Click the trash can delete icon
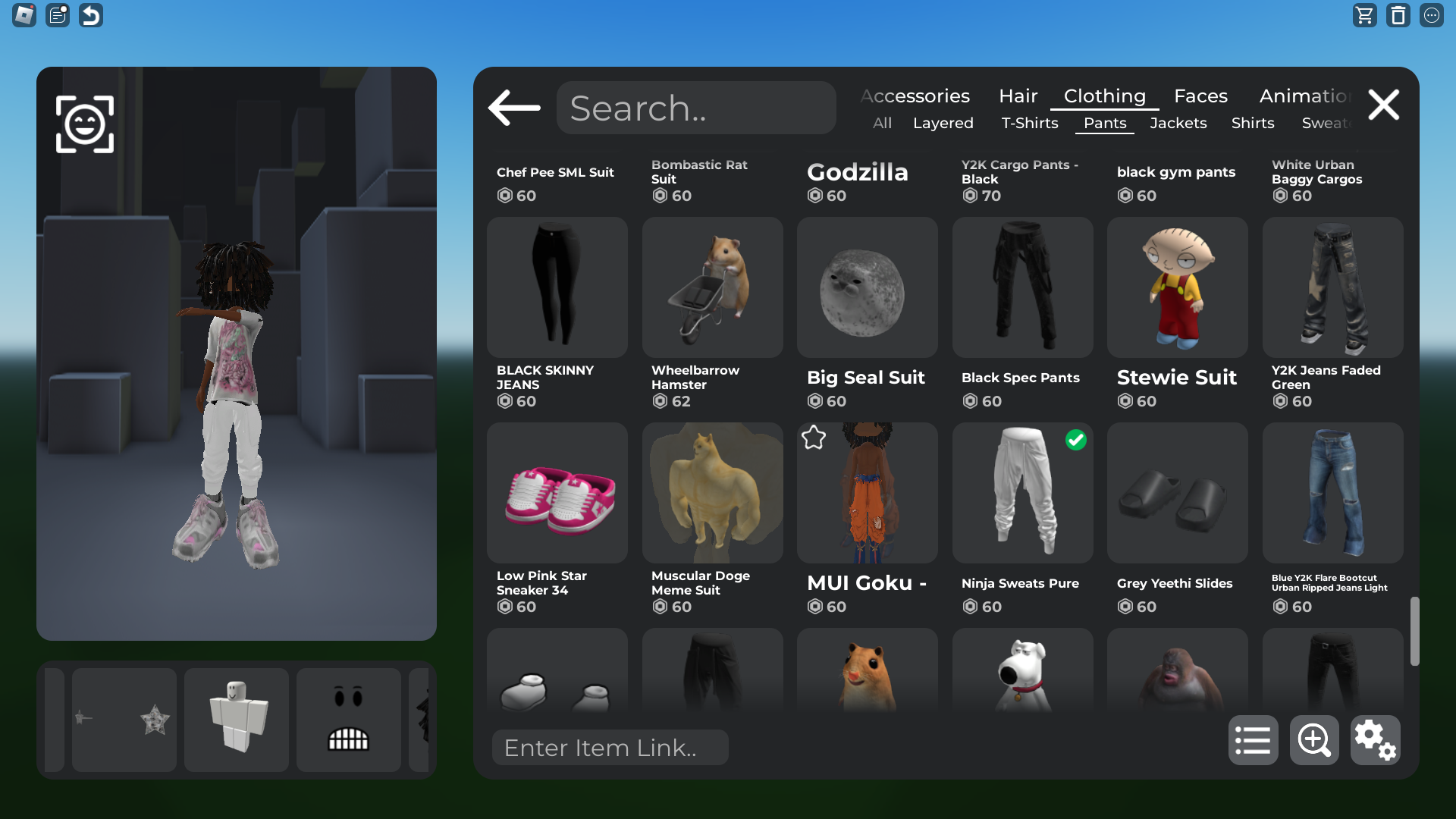1456x819 pixels. click(1398, 15)
